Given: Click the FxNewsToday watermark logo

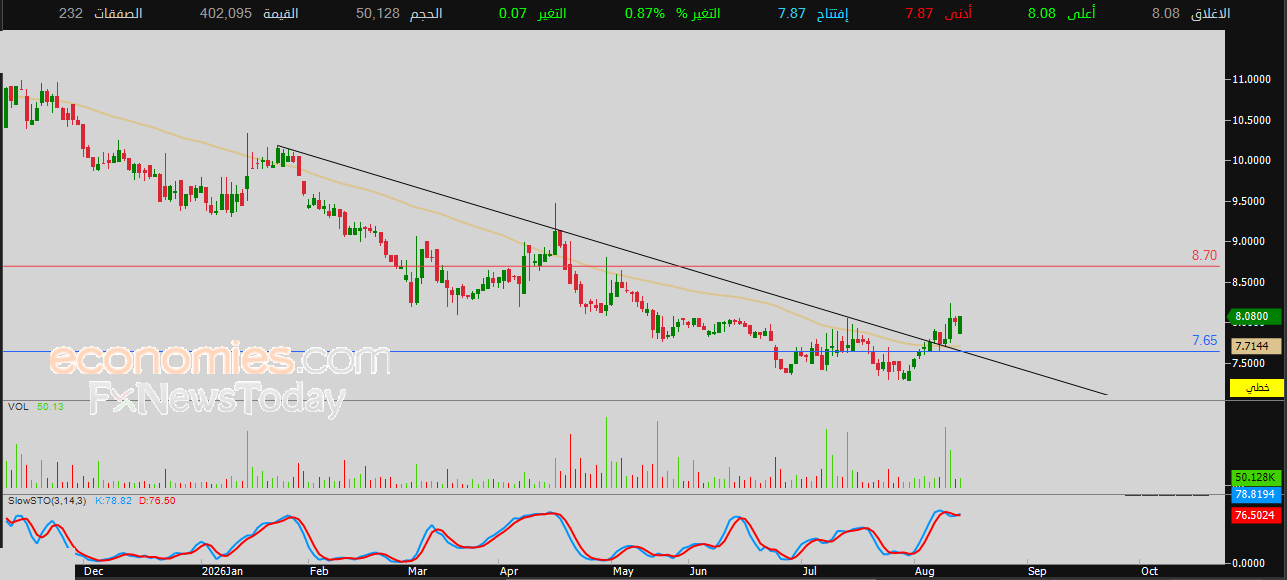Looking at the screenshot, I should coord(217,399).
